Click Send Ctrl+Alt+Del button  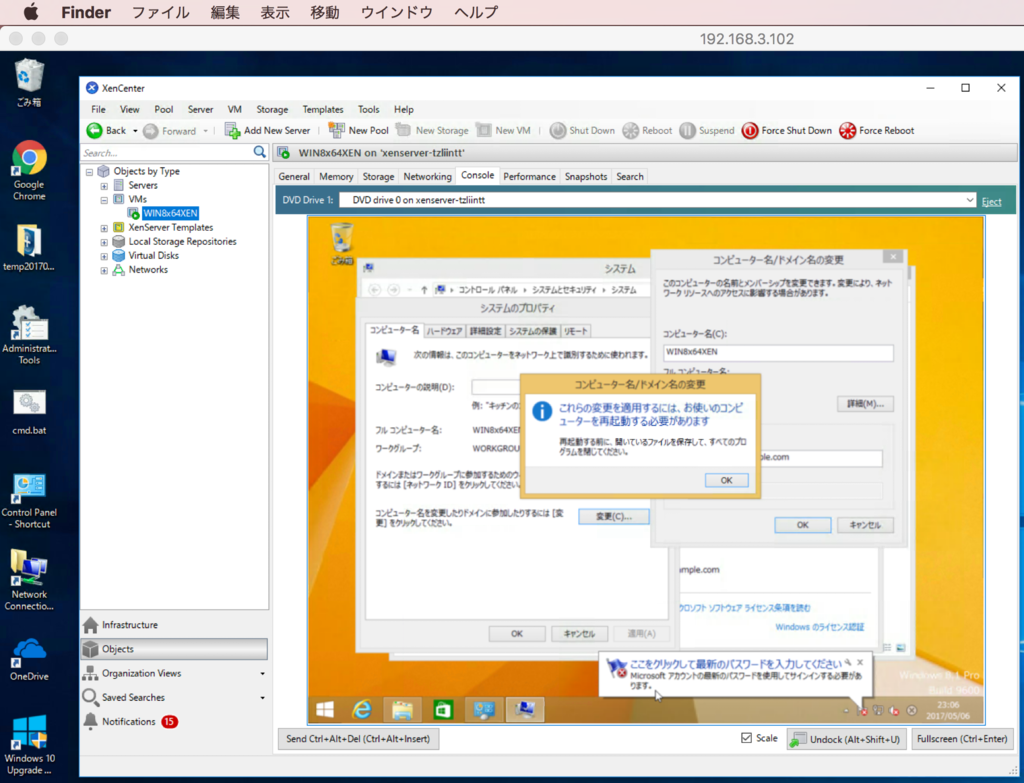tap(358, 739)
